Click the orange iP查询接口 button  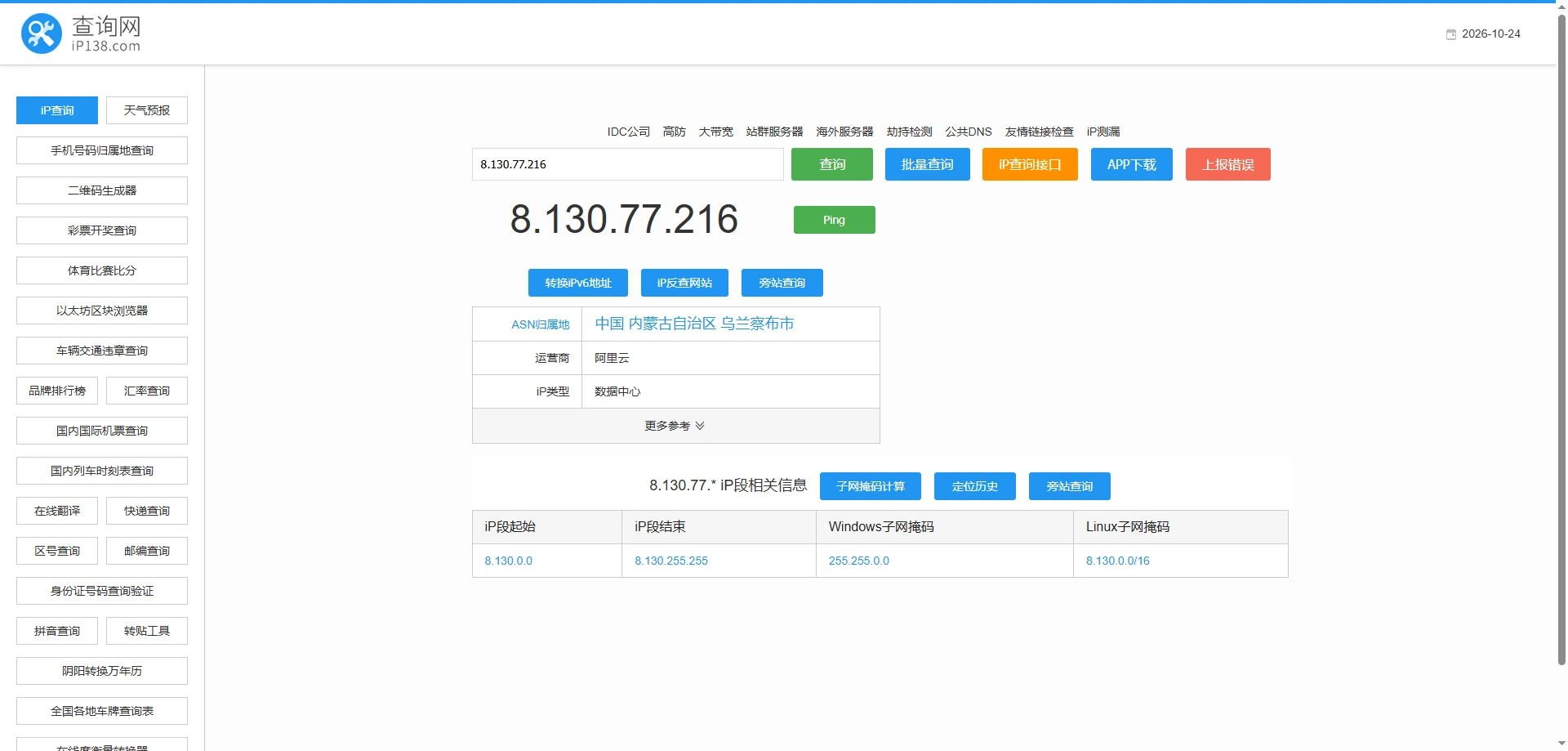1030,164
